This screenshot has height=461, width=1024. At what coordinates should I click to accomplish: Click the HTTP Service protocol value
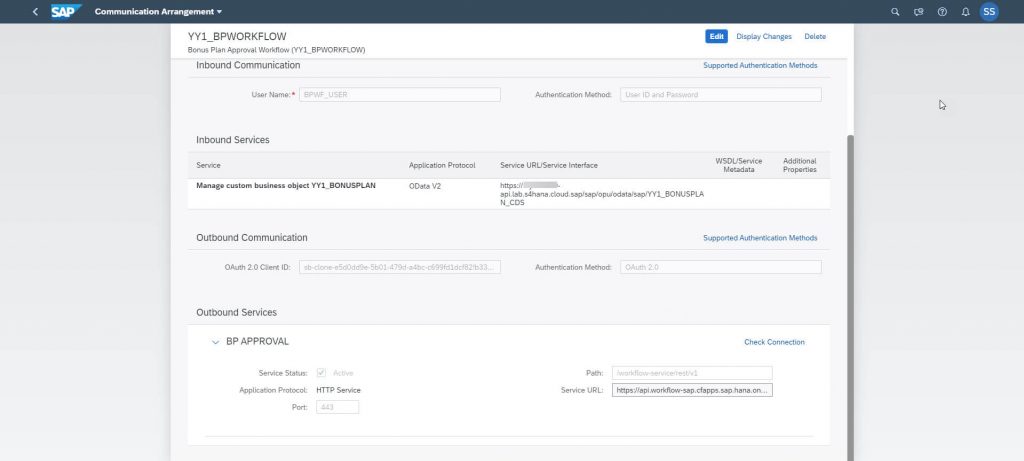coord(338,390)
